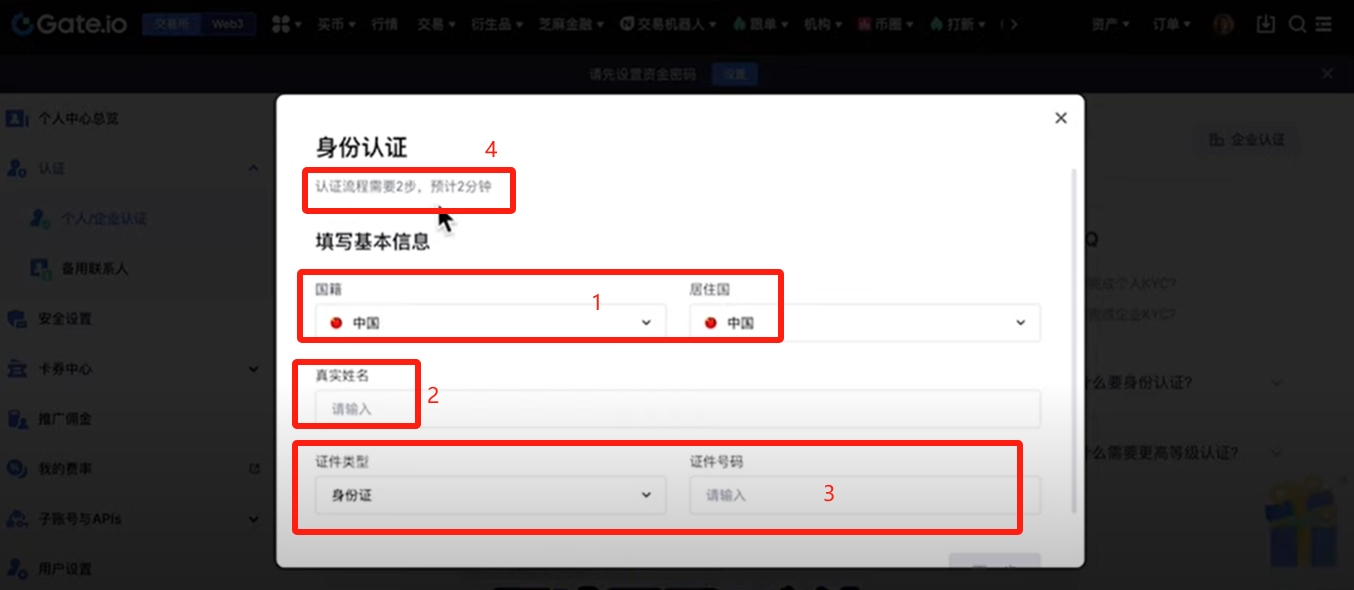1354x590 pixels.
Task: Click the 真实姓名 input field
Action: [x=678, y=409]
